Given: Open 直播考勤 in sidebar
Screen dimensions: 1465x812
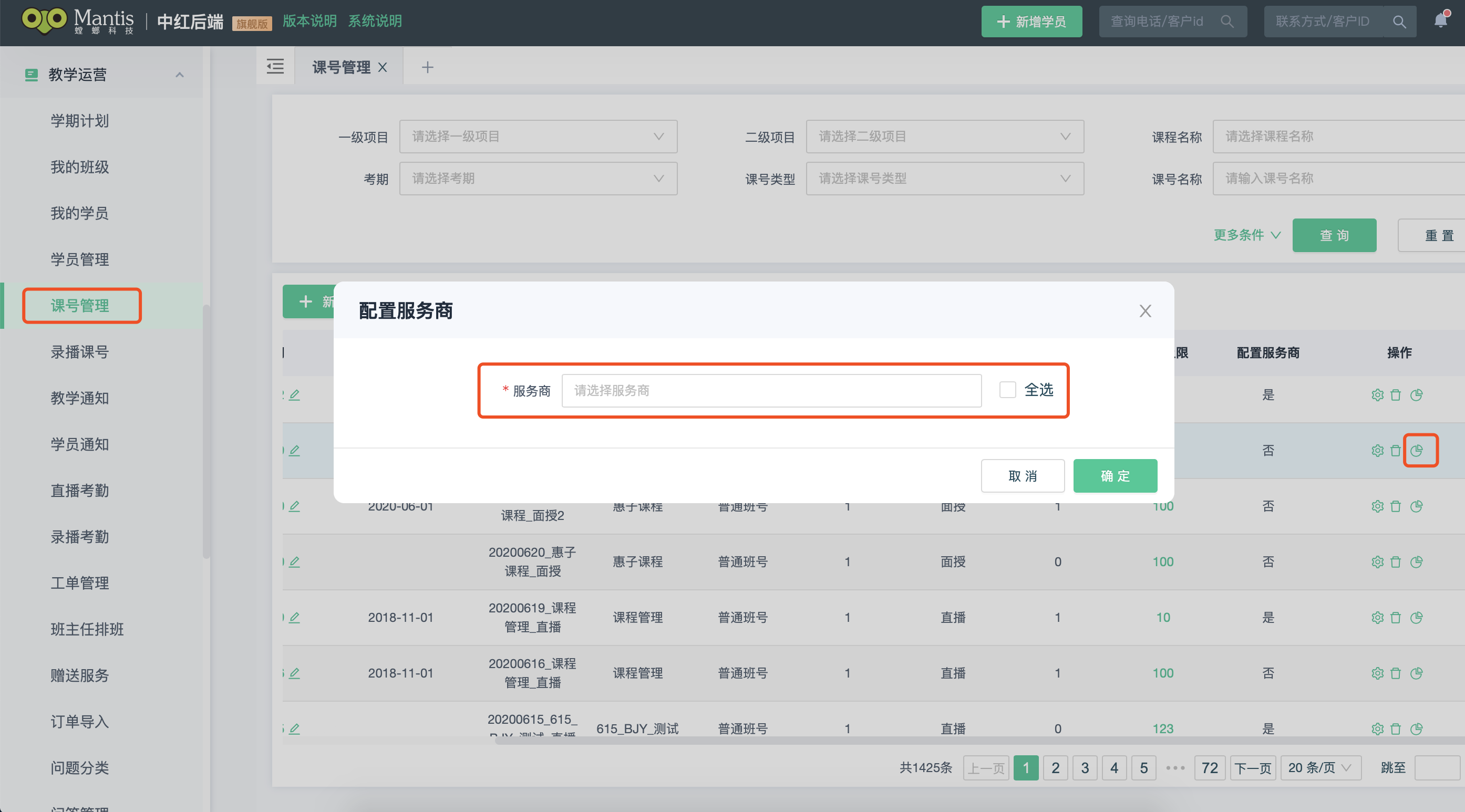Looking at the screenshot, I should 80,491.
